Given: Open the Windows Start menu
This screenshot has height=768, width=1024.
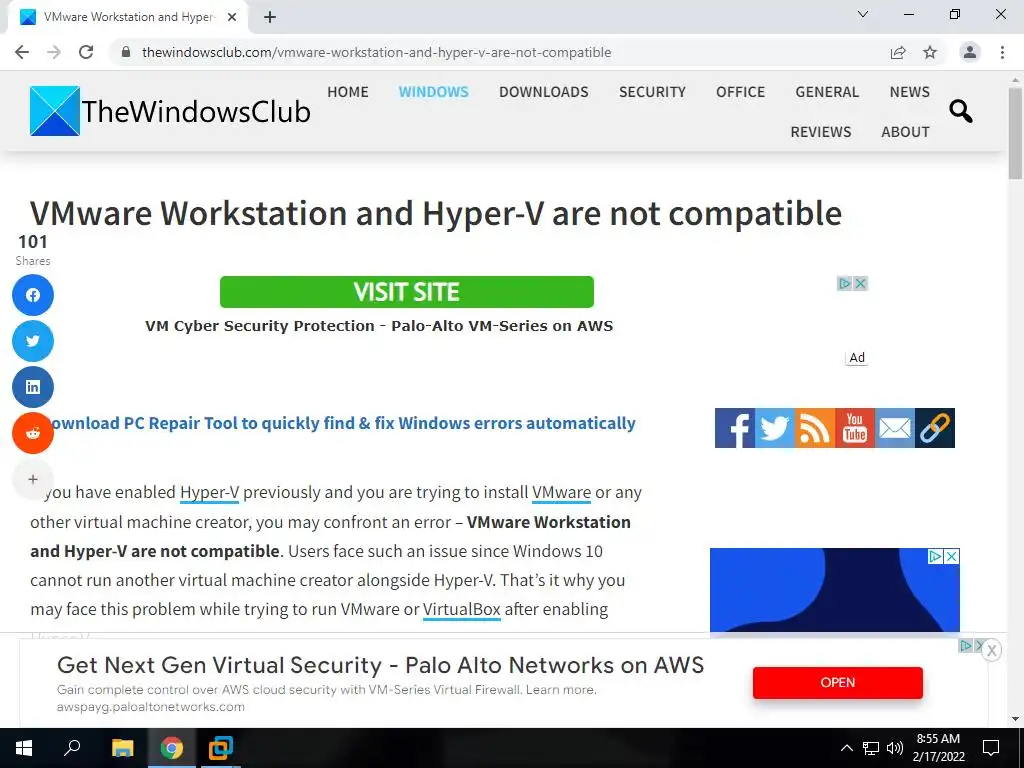Looking at the screenshot, I should (24, 748).
